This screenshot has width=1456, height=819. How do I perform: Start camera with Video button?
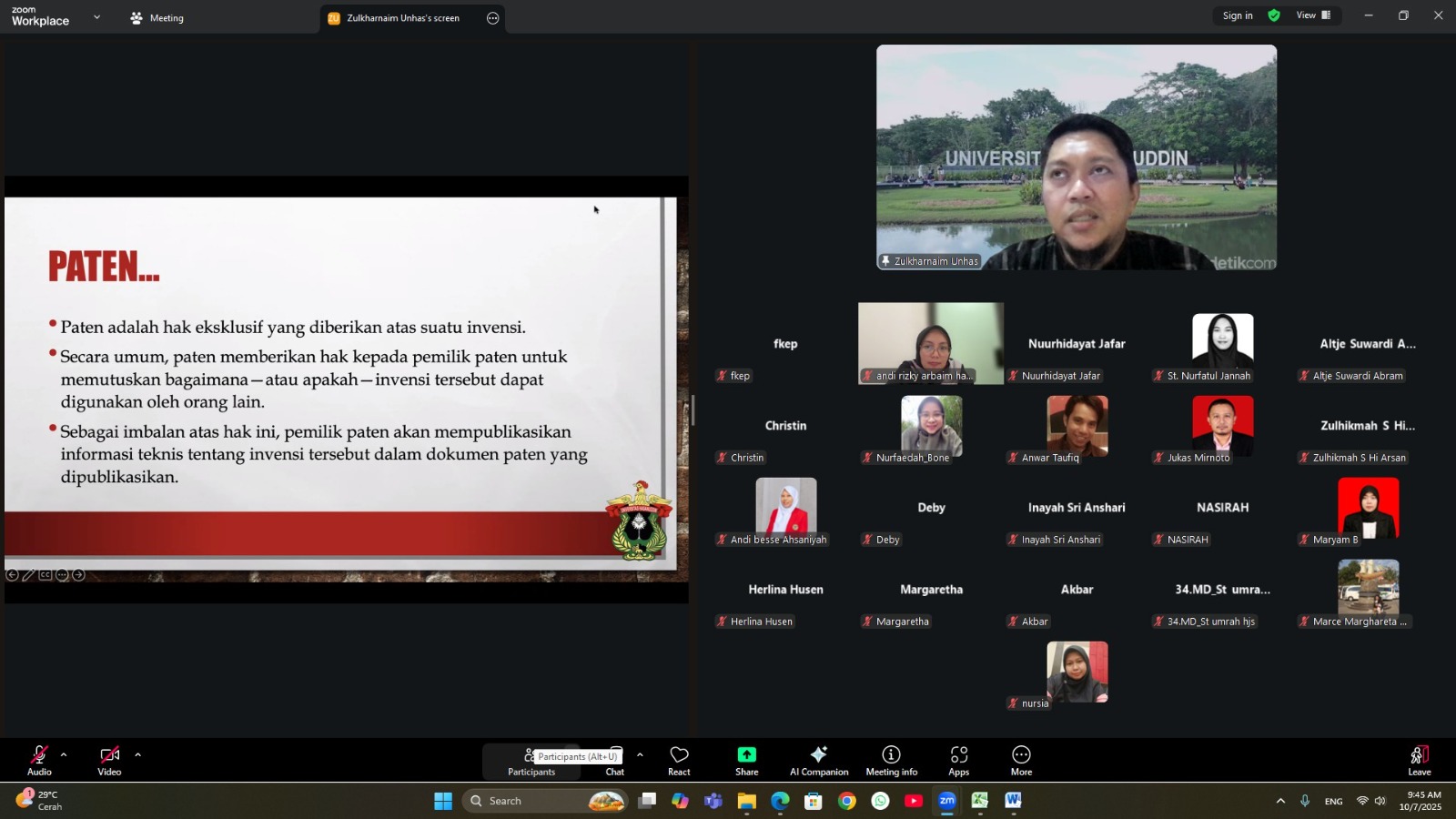coord(109,761)
